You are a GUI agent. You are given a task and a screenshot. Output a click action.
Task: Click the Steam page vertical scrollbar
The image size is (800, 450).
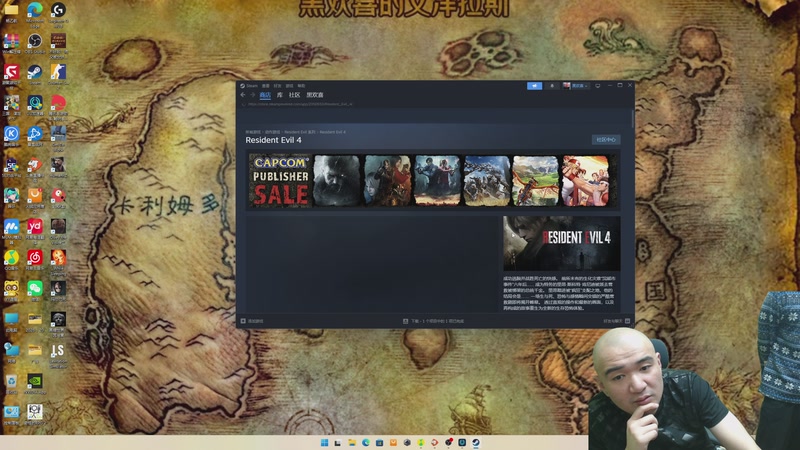pyautogui.click(x=633, y=118)
